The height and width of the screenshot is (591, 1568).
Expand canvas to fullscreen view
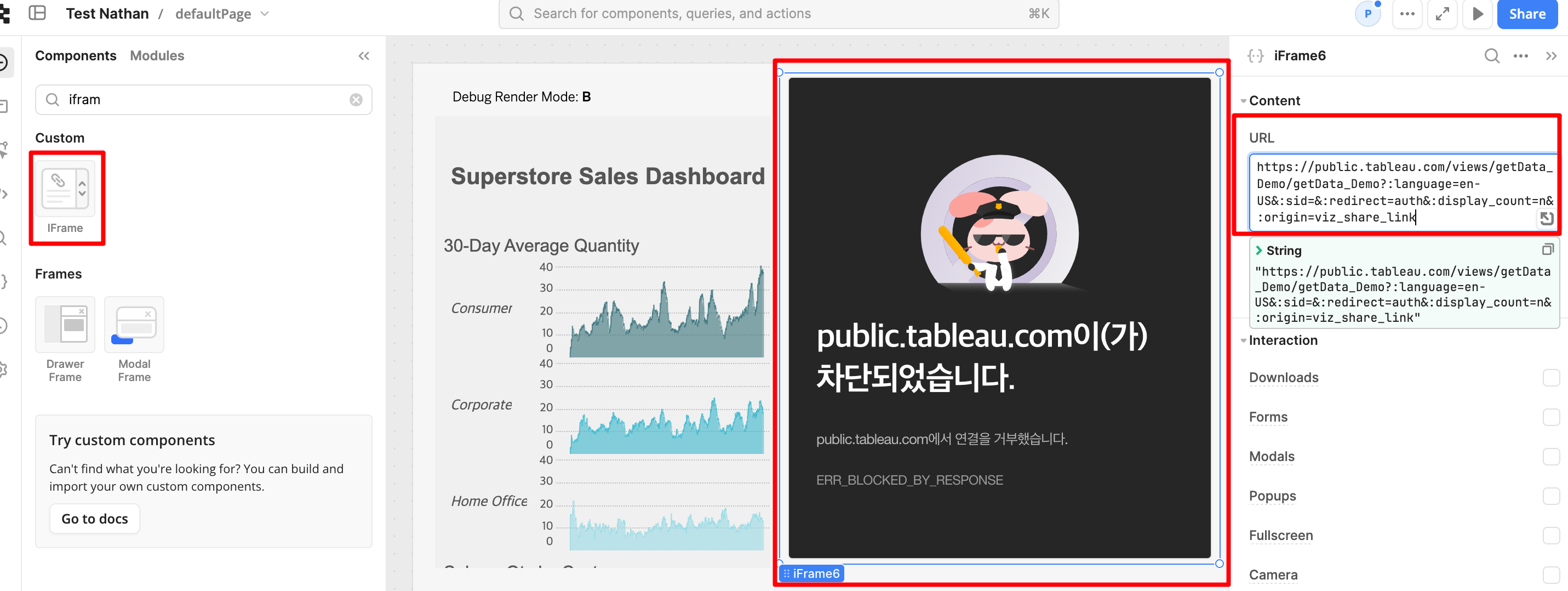[1442, 14]
